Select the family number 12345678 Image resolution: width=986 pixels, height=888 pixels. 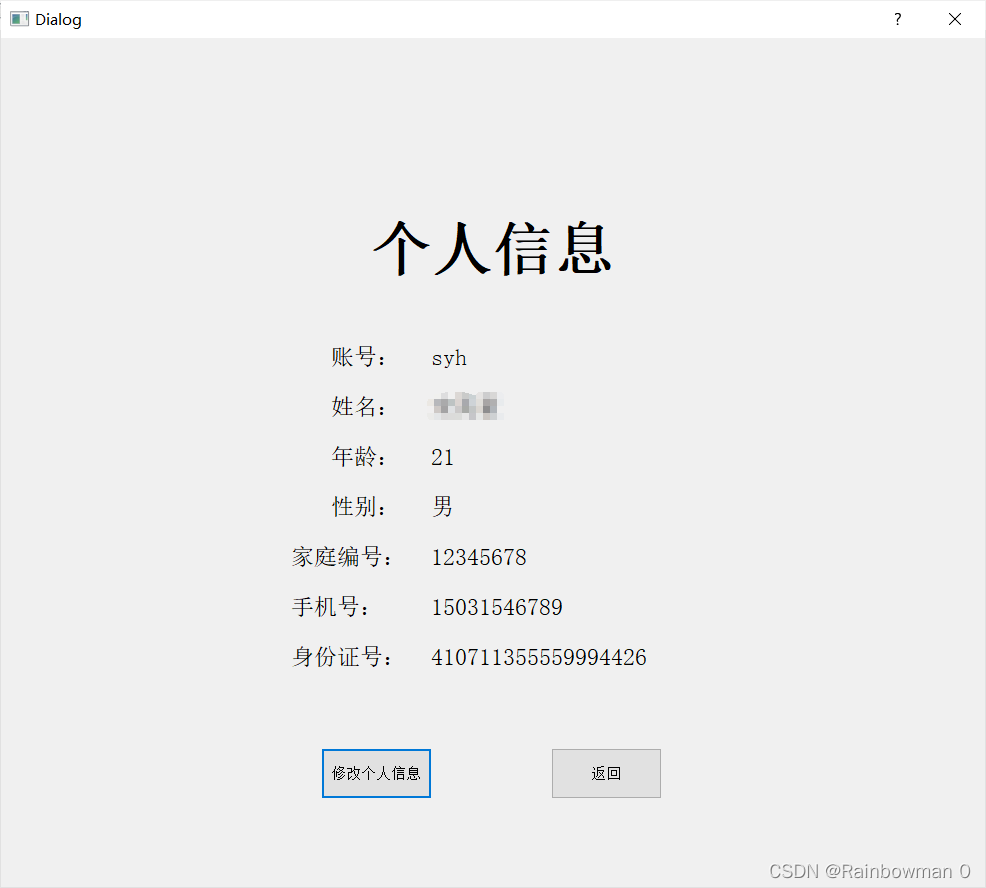pos(479,557)
